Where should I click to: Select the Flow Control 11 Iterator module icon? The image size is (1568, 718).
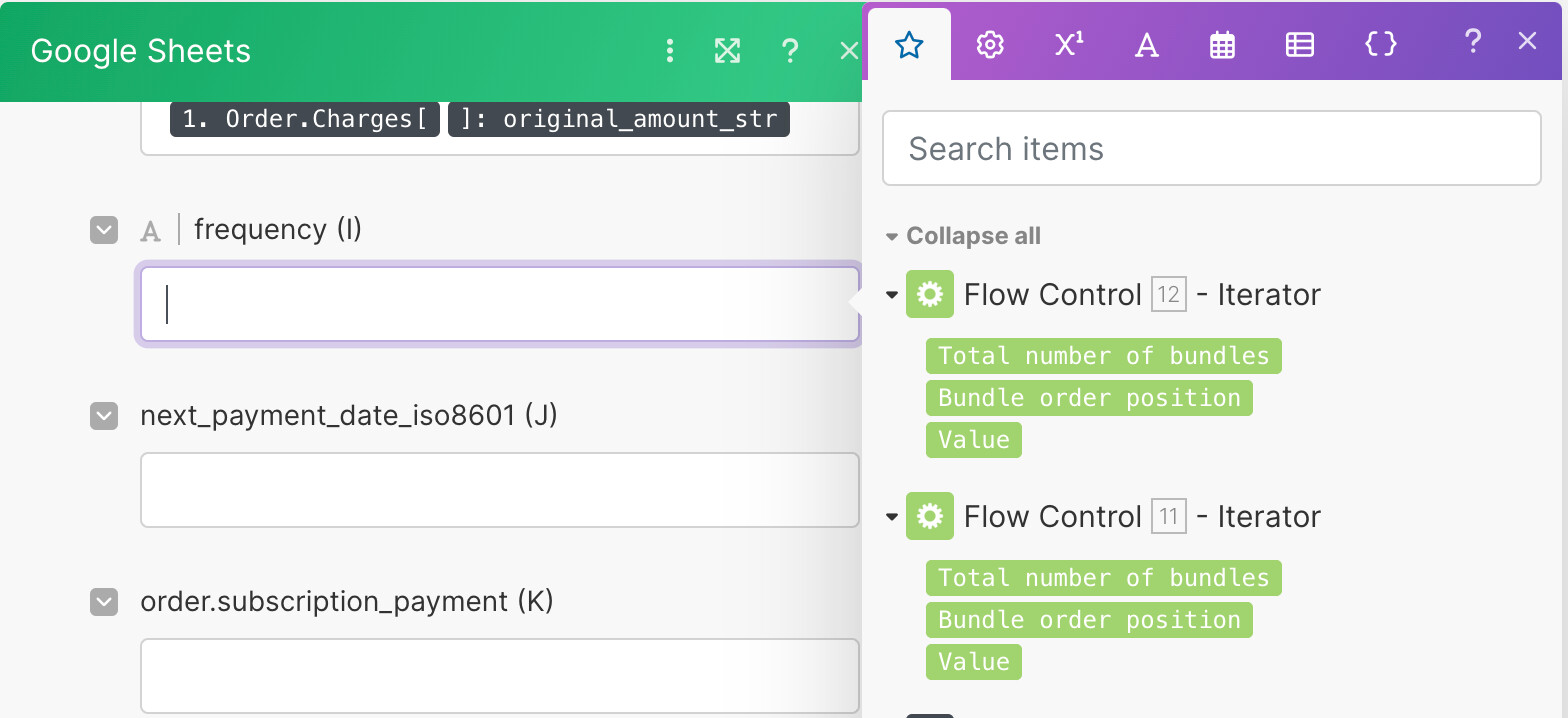point(930,517)
